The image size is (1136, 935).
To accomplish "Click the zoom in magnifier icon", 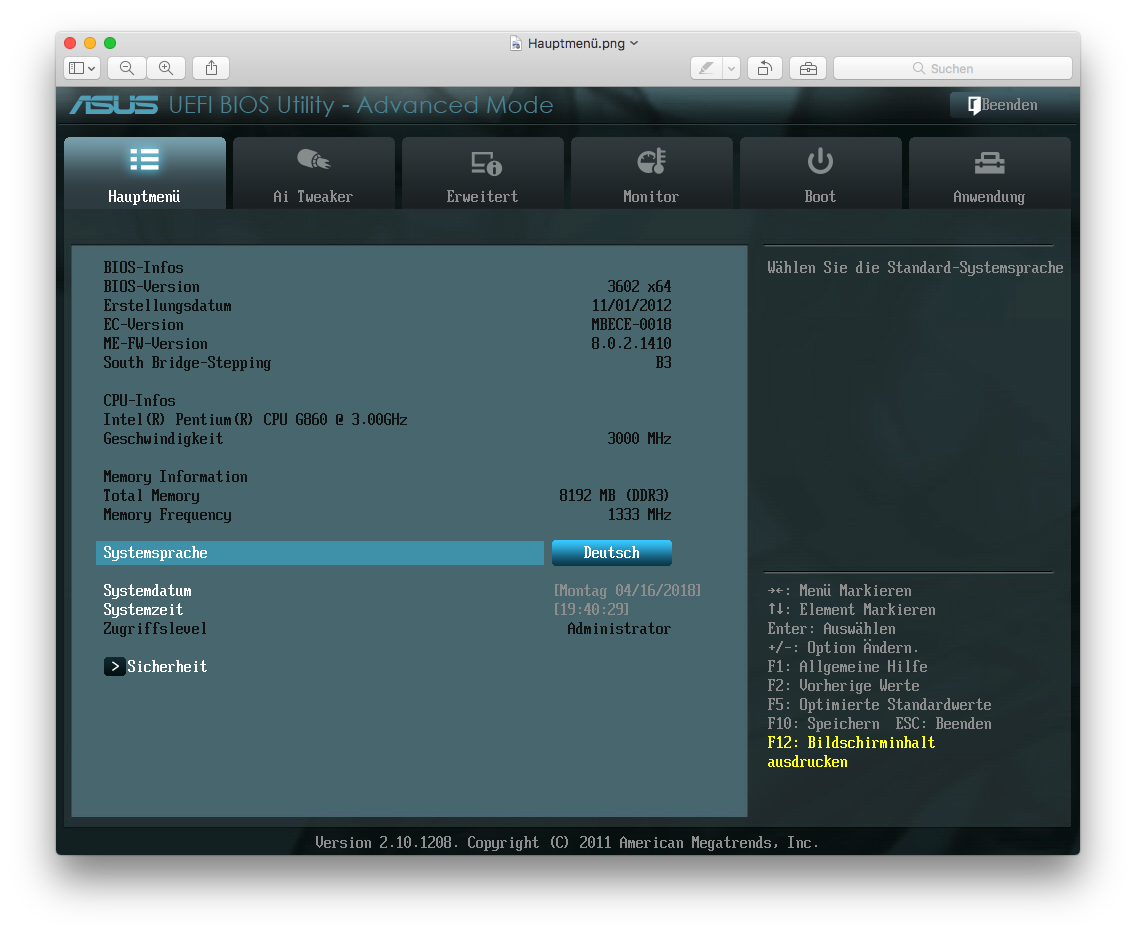I will [x=166, y=68].
